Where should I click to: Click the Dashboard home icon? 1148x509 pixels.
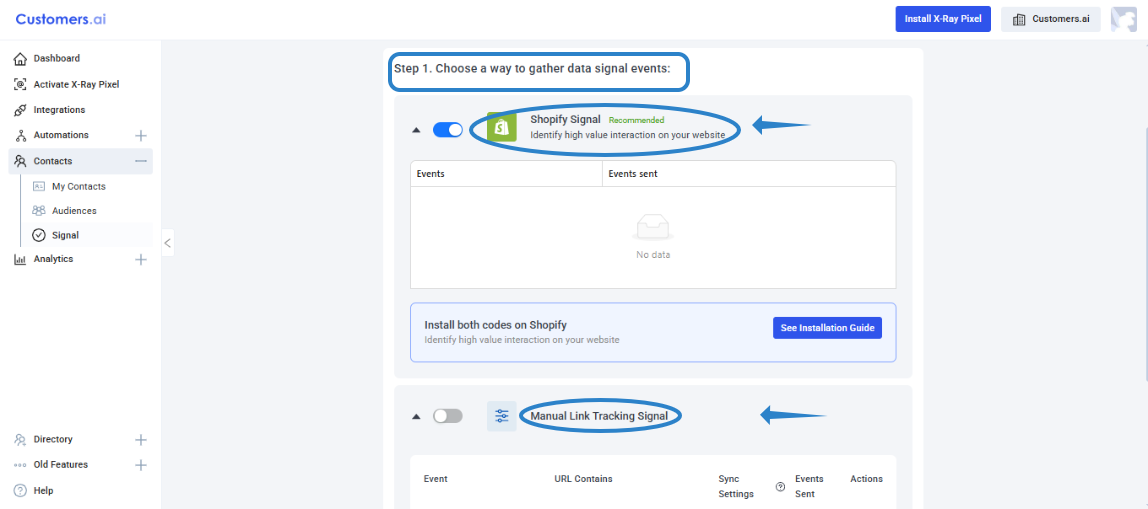pyautogui.click(x=20, y=59)
